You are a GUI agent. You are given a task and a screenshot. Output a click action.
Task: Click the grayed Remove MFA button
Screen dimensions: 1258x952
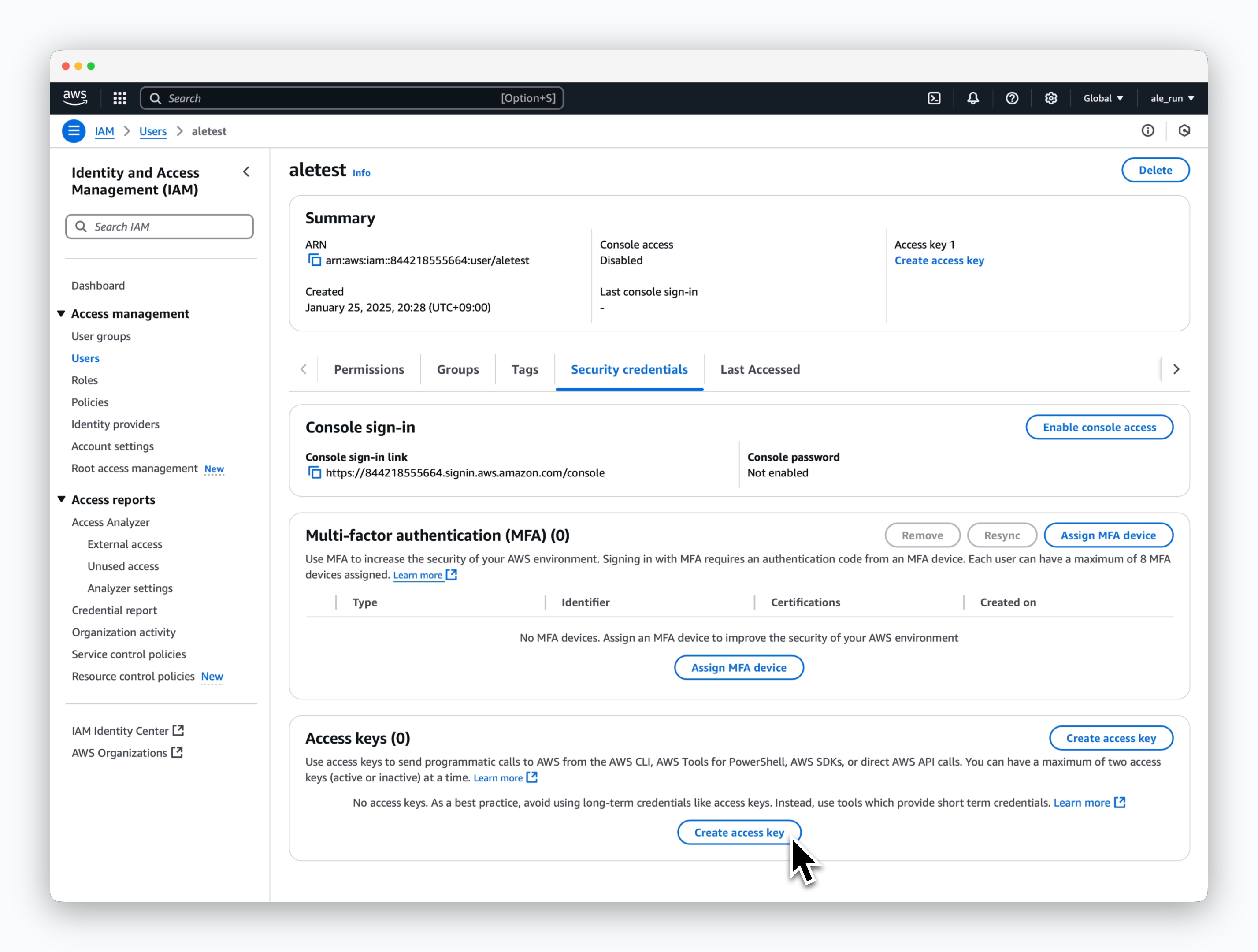tap(922, 535)
